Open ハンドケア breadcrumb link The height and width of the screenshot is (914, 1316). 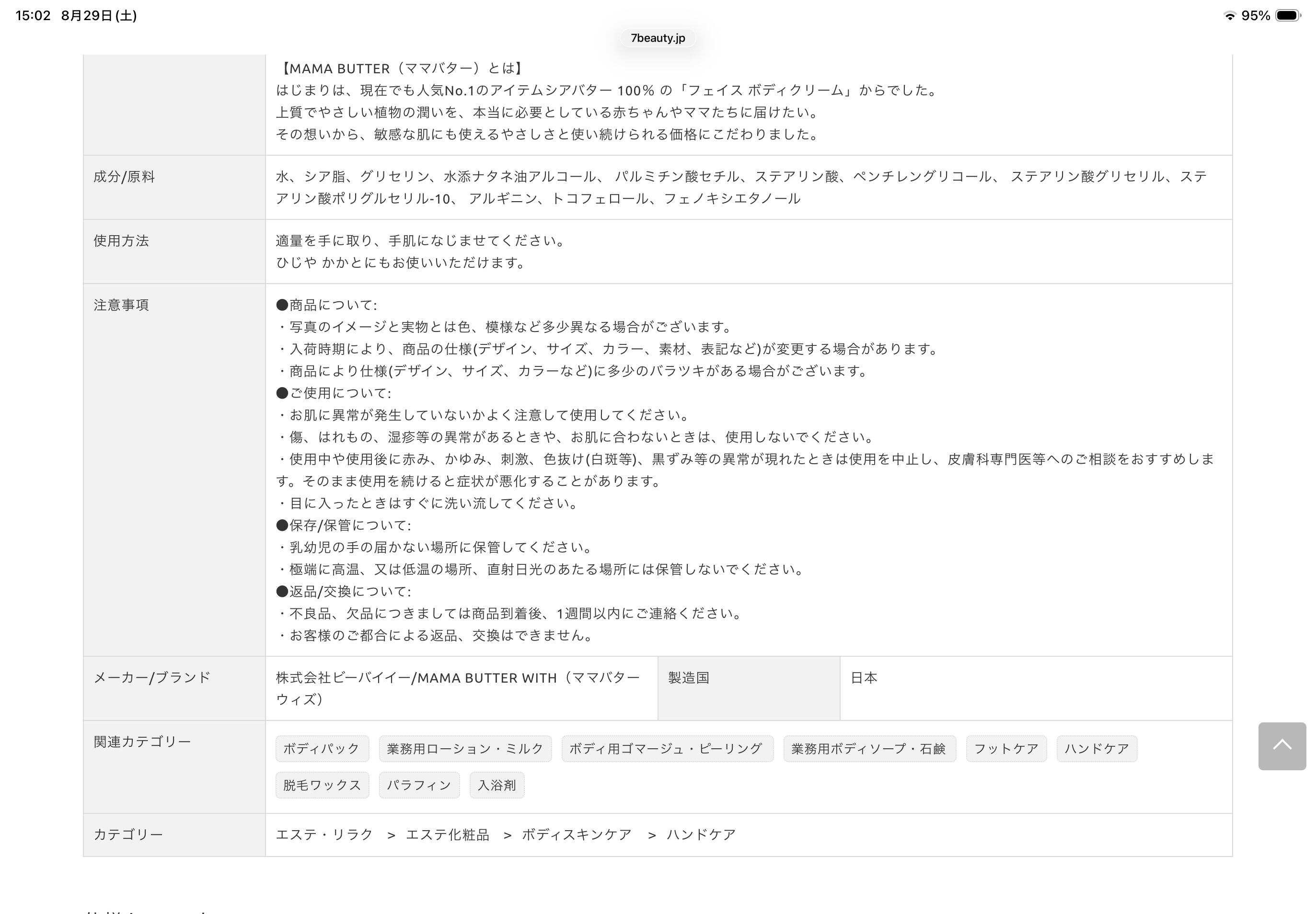coord(701,834)
